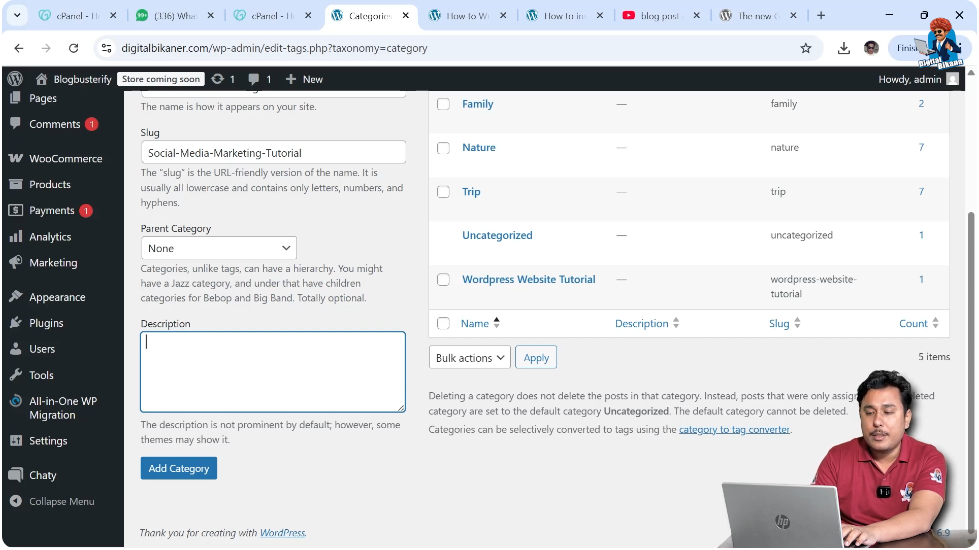Image resolution: width=979 pixels, height=550 pixels.
Task: Sort categories by Name column
Action: (x=480, y=323)
